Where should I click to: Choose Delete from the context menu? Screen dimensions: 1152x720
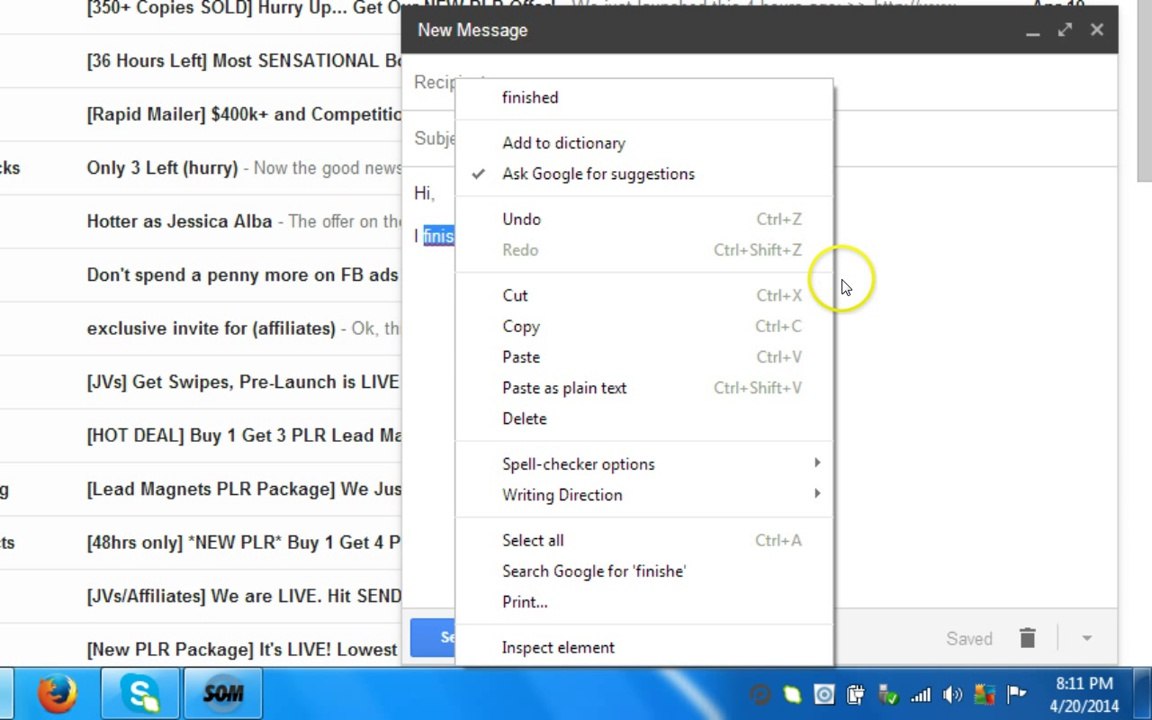coord(644,419)
